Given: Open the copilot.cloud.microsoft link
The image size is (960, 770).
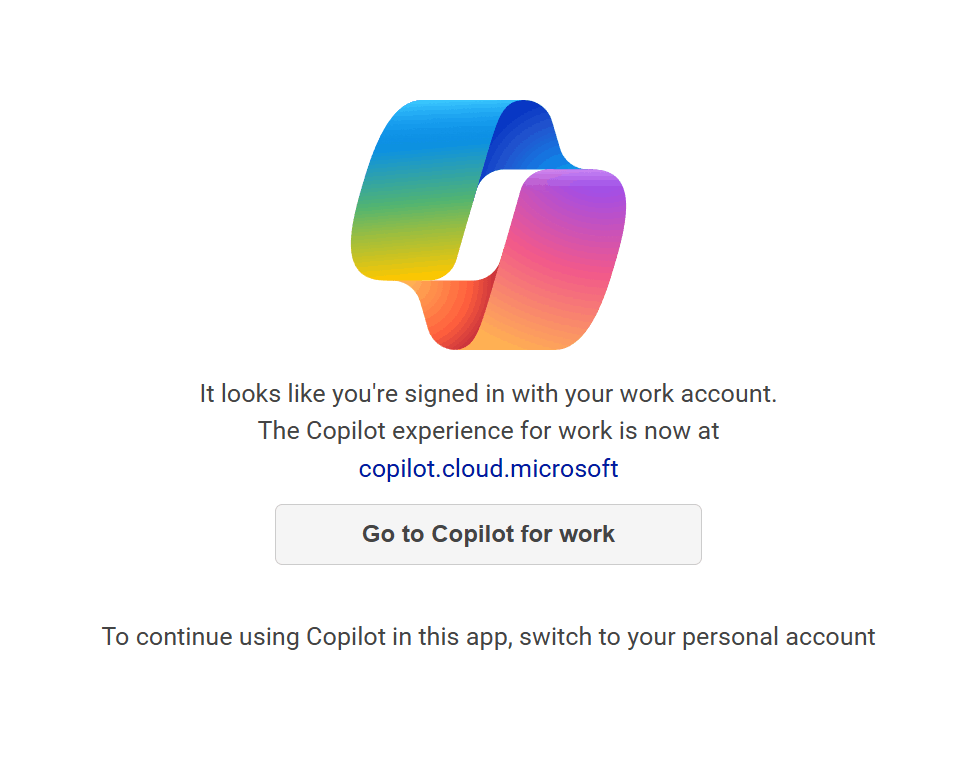Looking at the screenshot, I should (x=488, y=468).
